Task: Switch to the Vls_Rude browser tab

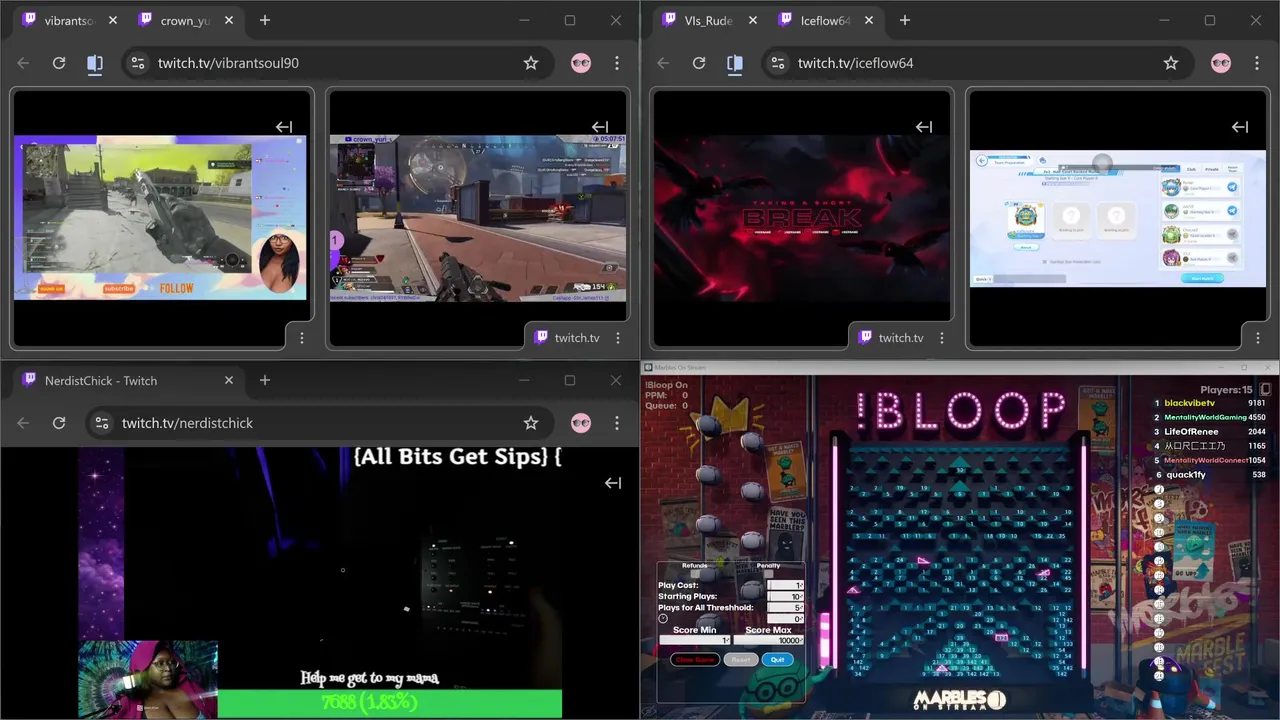Action: [x=710, y=20]
